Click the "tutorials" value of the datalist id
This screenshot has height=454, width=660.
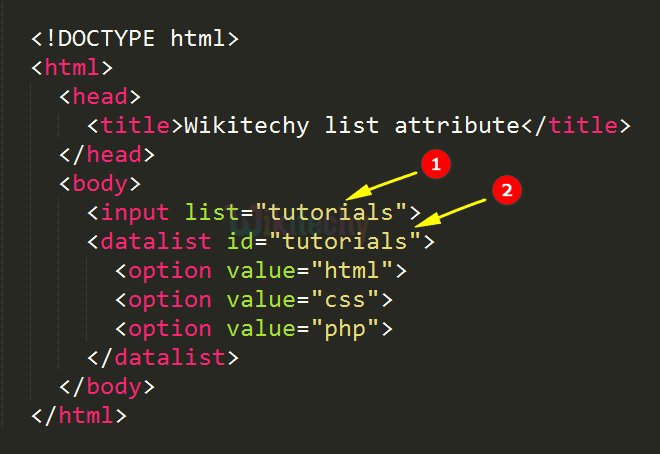(x=344, y=242)
